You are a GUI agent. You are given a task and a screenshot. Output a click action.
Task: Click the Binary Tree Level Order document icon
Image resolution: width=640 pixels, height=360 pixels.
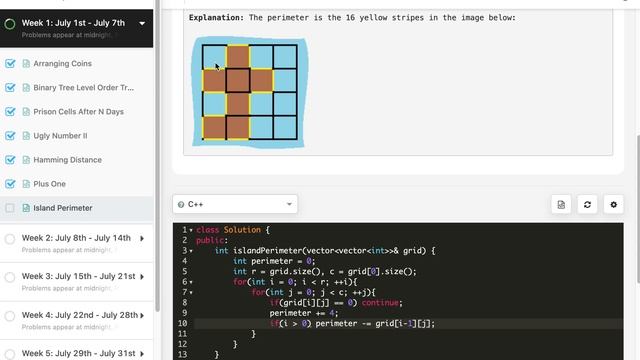point(26,88)
